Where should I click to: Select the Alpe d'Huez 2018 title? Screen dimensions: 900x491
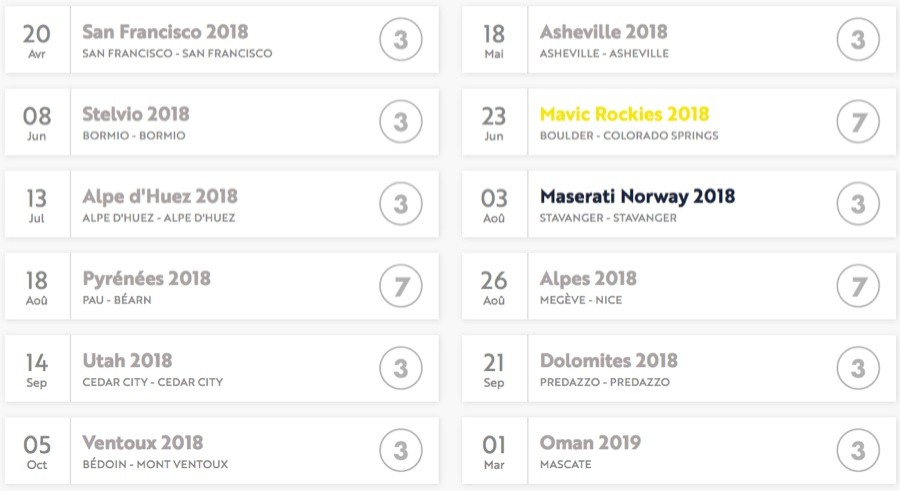point(160,196)
